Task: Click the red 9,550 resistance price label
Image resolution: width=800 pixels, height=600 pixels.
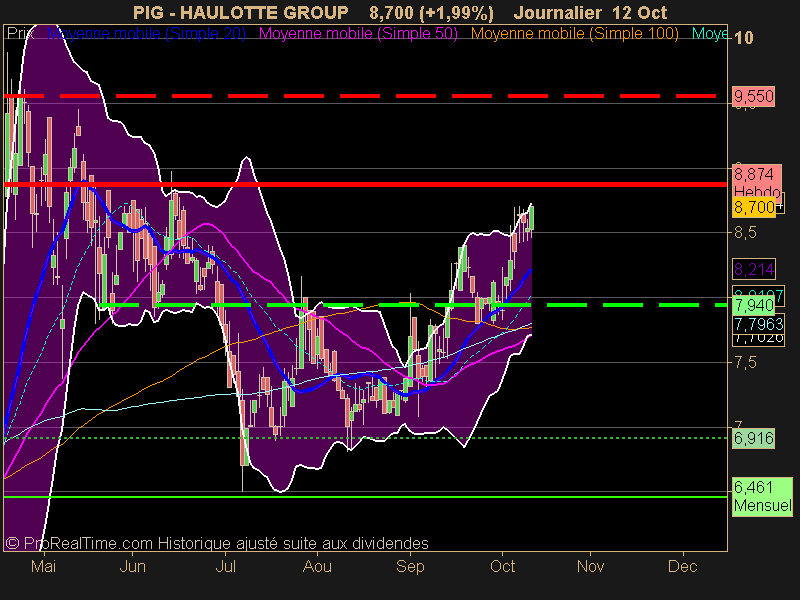Action: pos(753,96)
